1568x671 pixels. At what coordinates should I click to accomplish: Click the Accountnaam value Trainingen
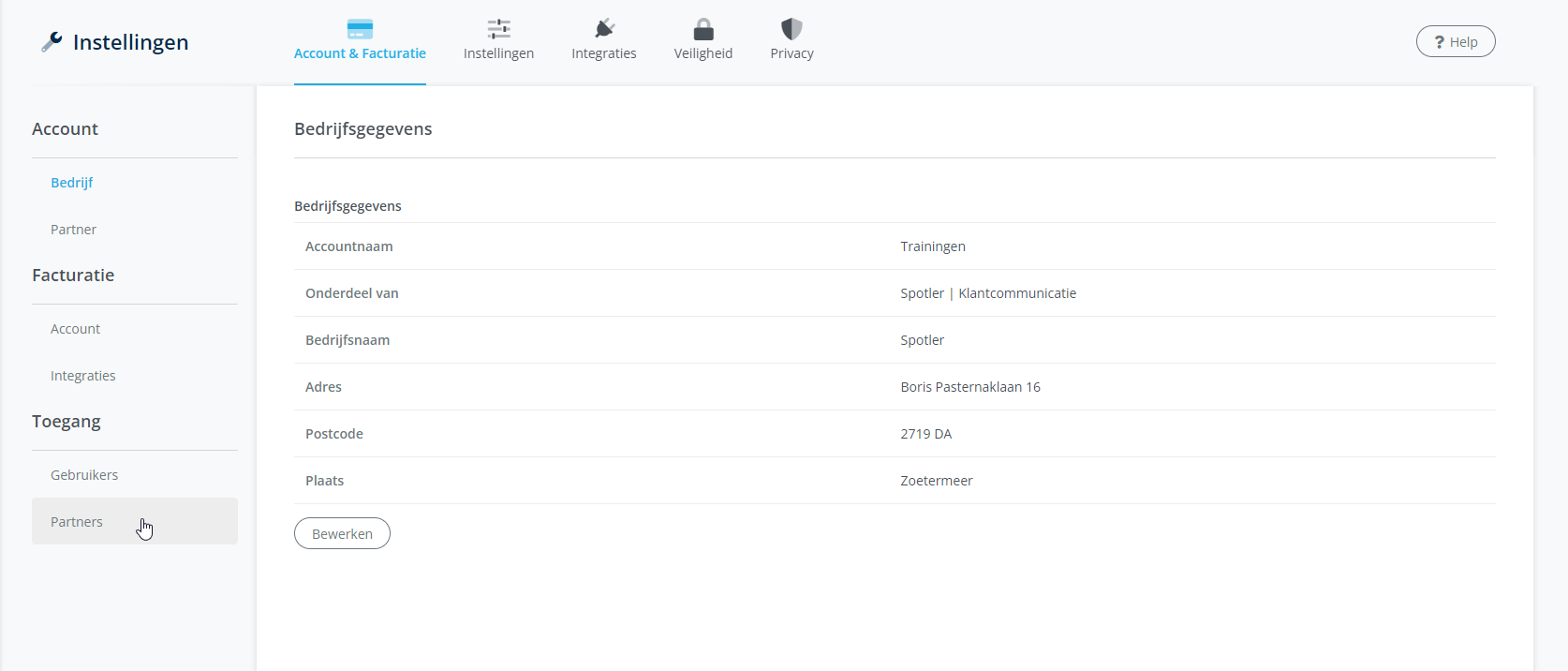[x=933, y=246]
